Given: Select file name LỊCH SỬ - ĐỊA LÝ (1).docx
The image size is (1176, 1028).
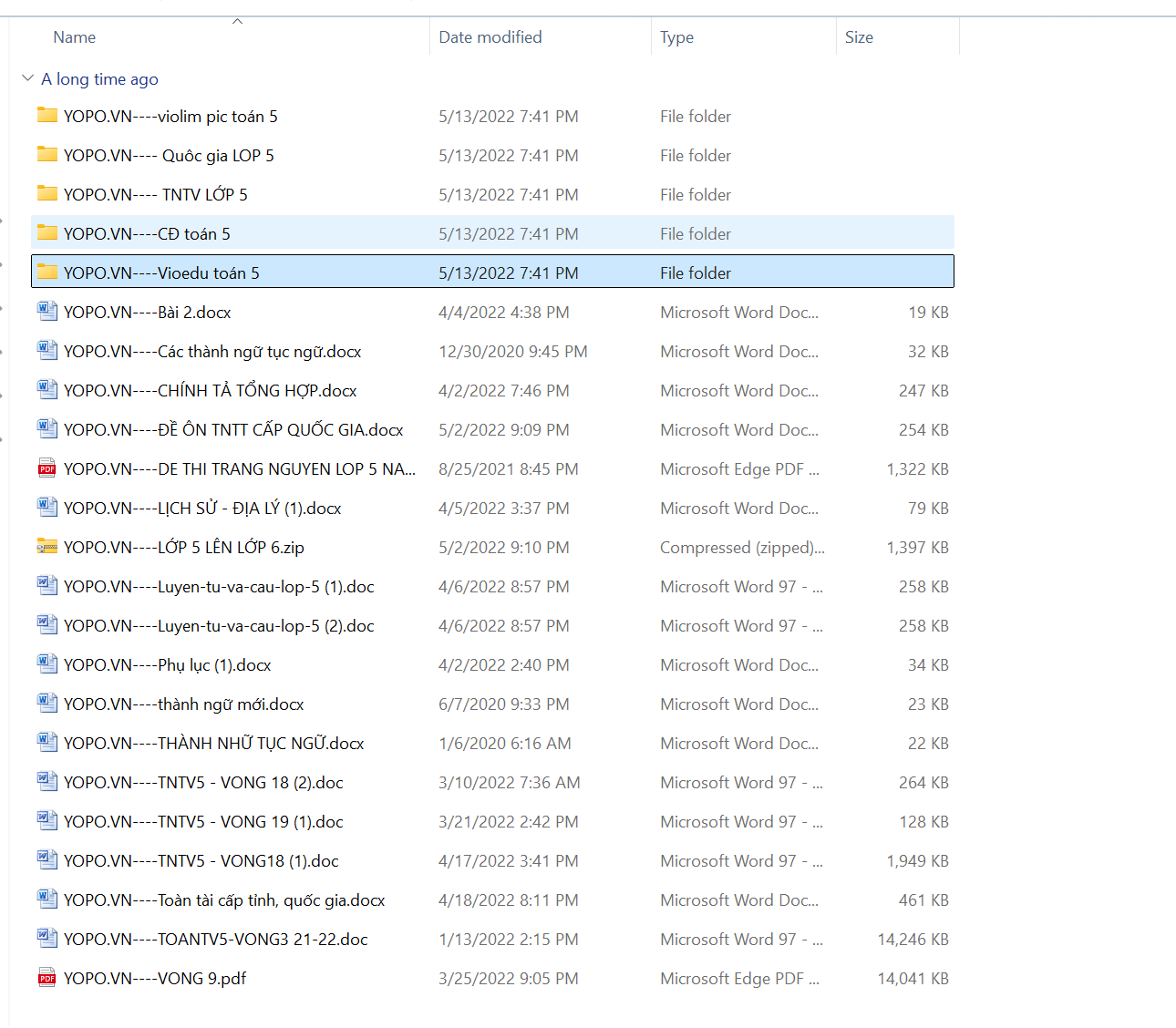Looking at the screenshot, I should pos(250,509).
